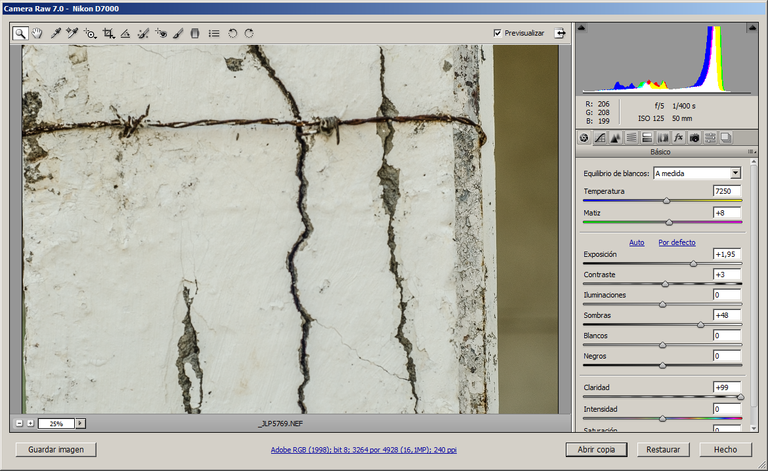Open the Presets panel tab

(710, 138)
